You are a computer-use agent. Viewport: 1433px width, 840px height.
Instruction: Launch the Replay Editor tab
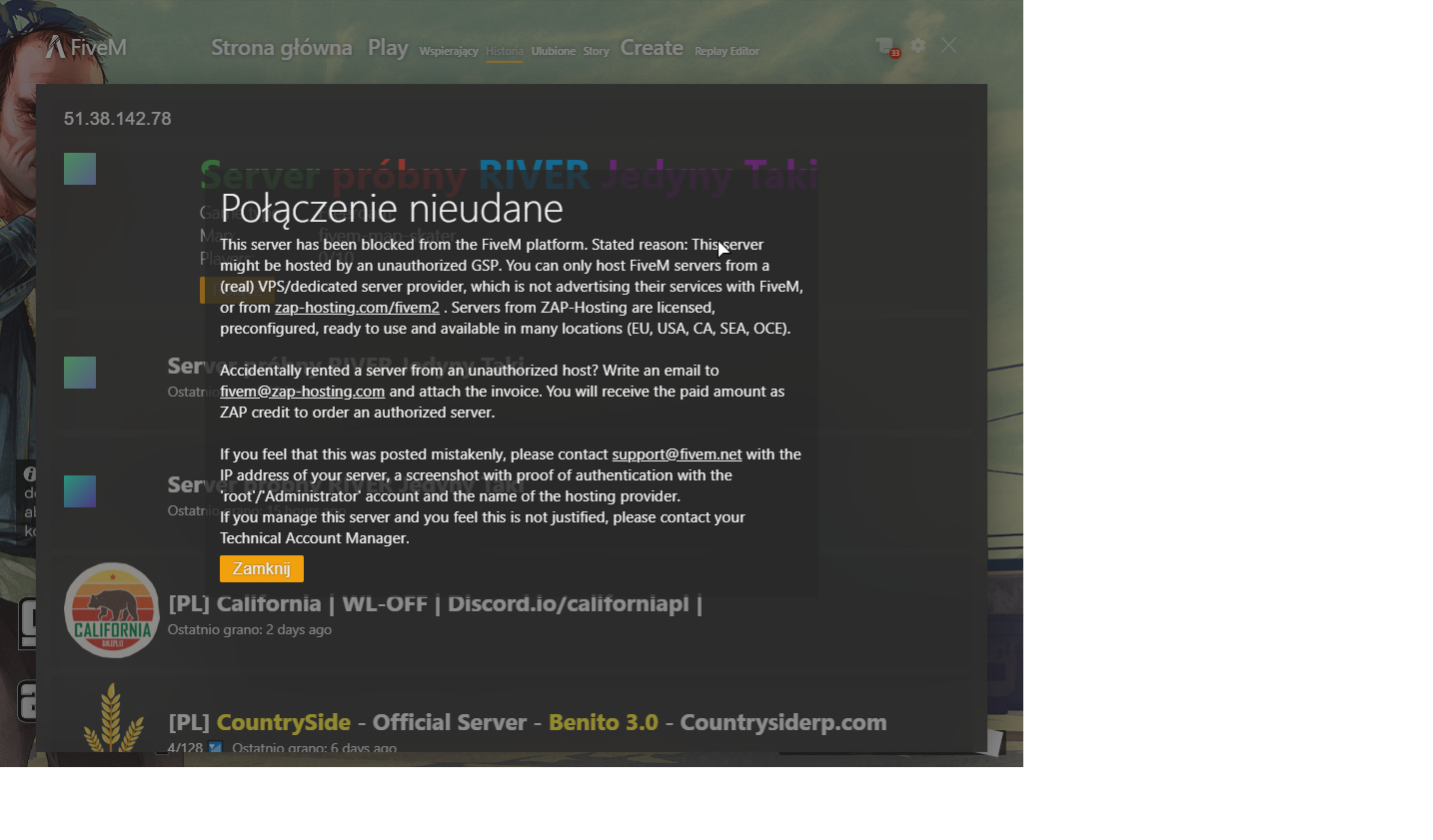(726, 51)
